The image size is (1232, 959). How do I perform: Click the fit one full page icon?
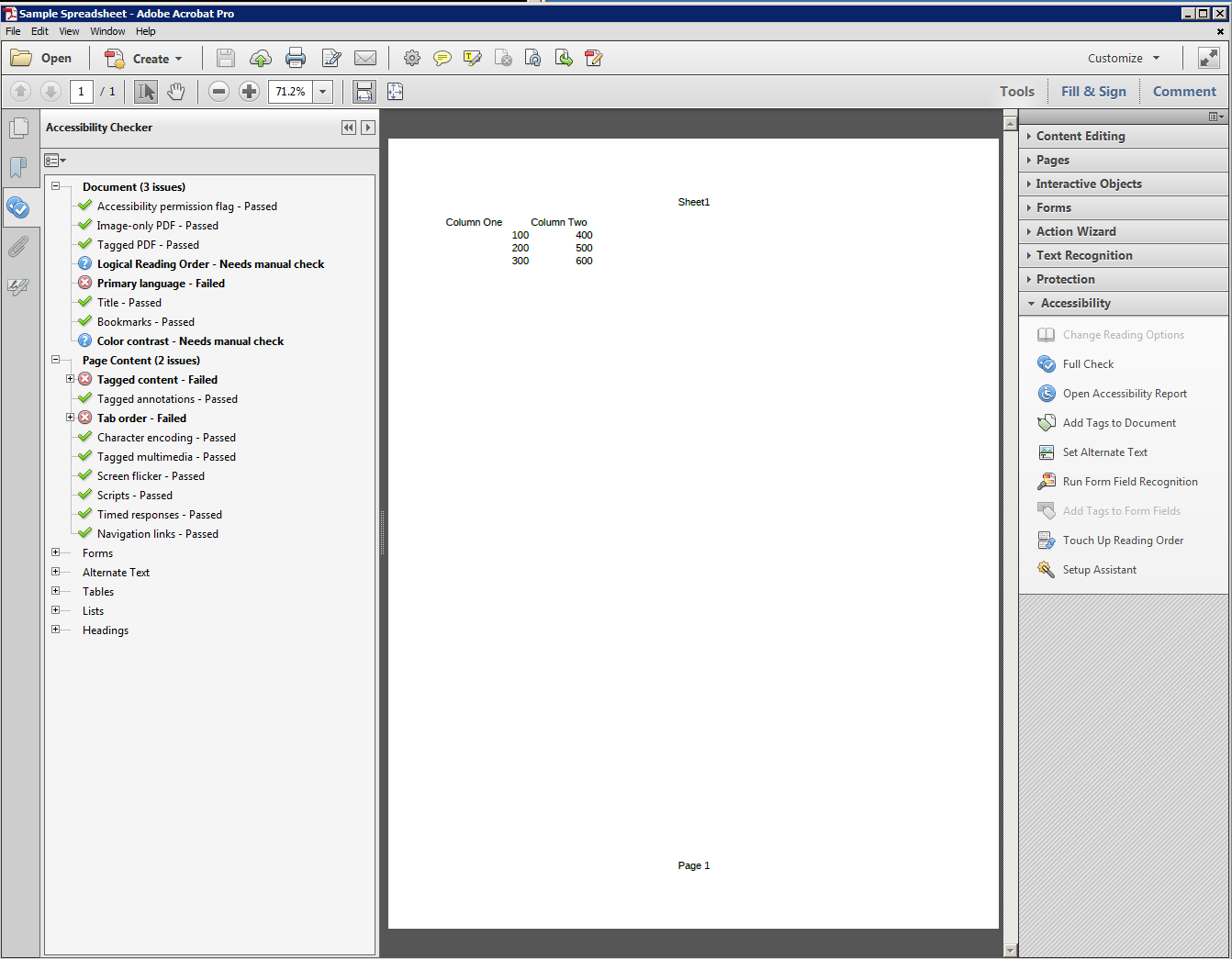(395, 91)
